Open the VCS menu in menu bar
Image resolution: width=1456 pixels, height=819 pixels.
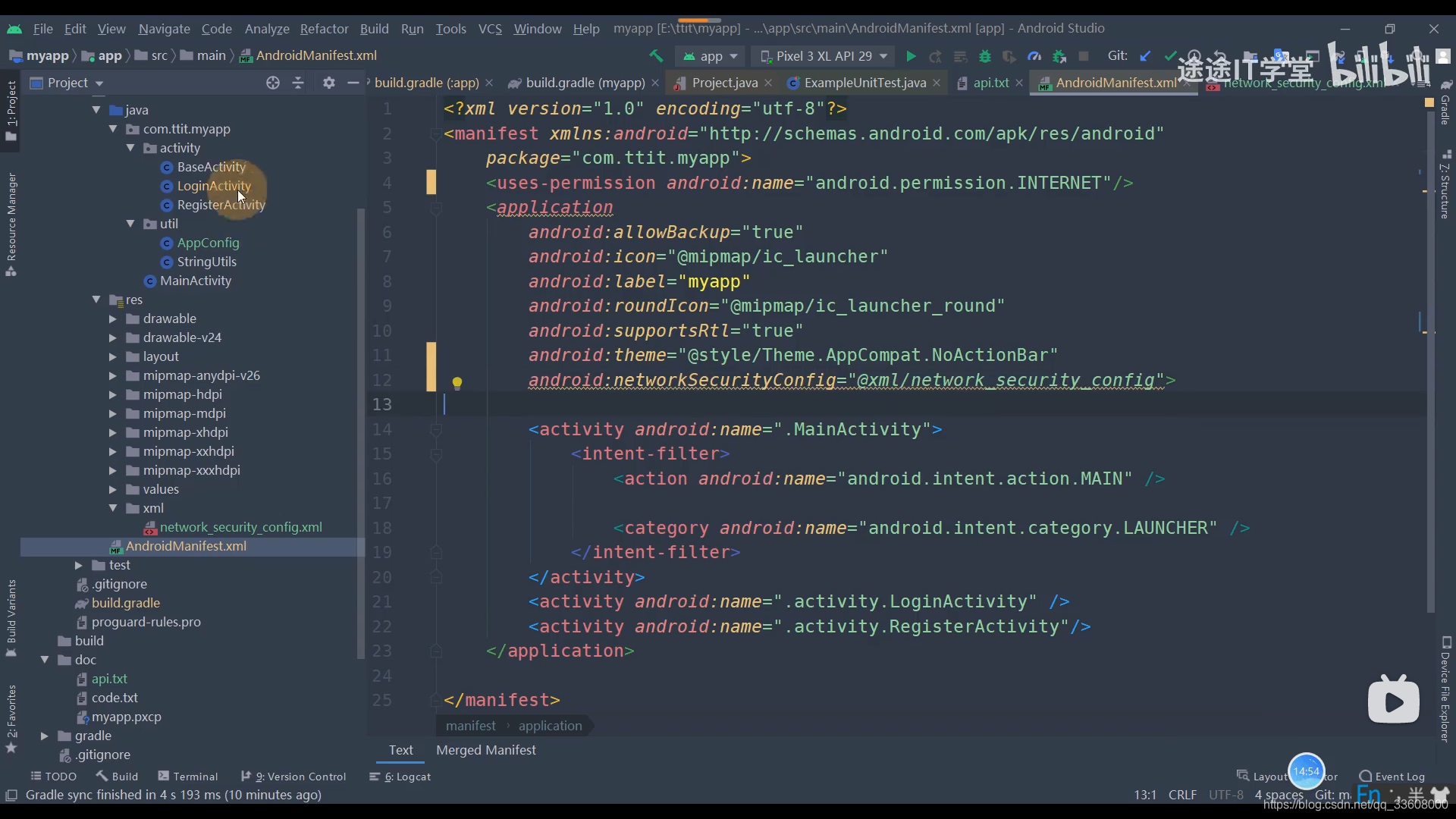(490, 27)
